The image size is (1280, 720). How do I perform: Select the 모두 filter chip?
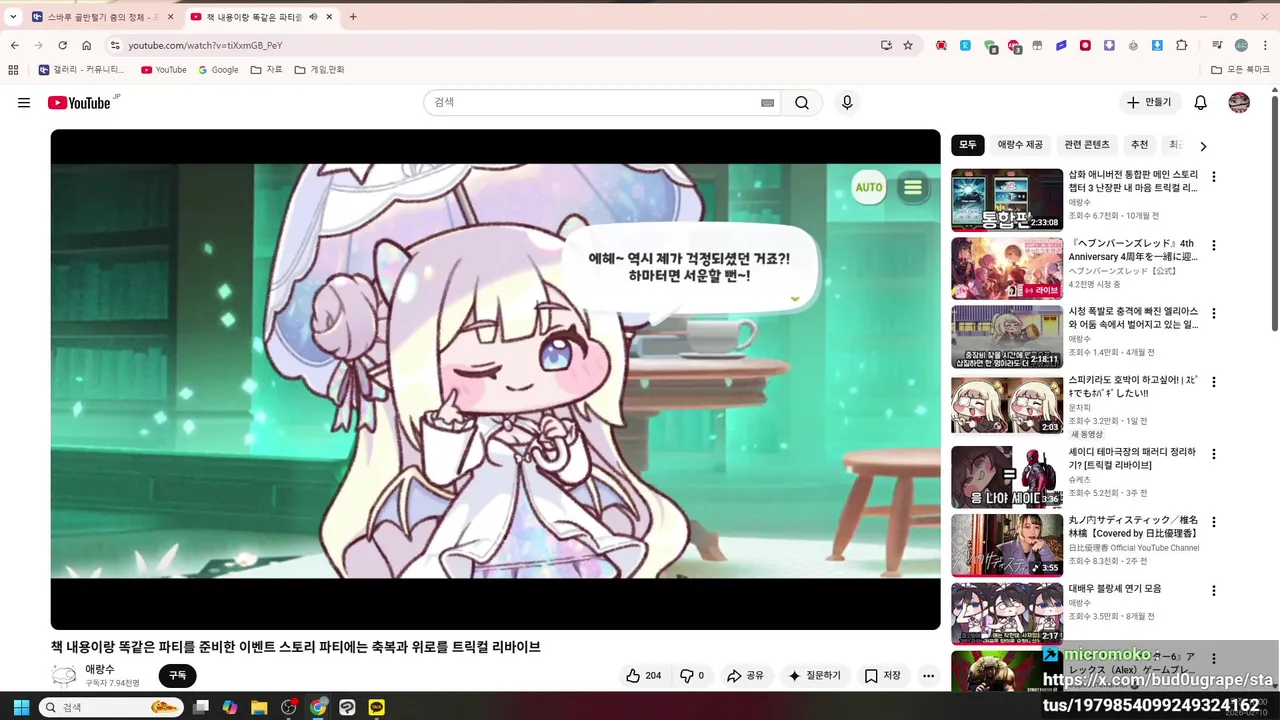point(968,145)
